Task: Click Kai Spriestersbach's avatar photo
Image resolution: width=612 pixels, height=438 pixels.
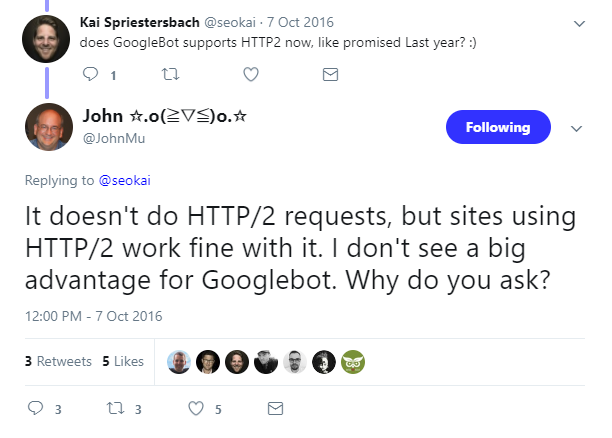Action: tap(48, 37)
